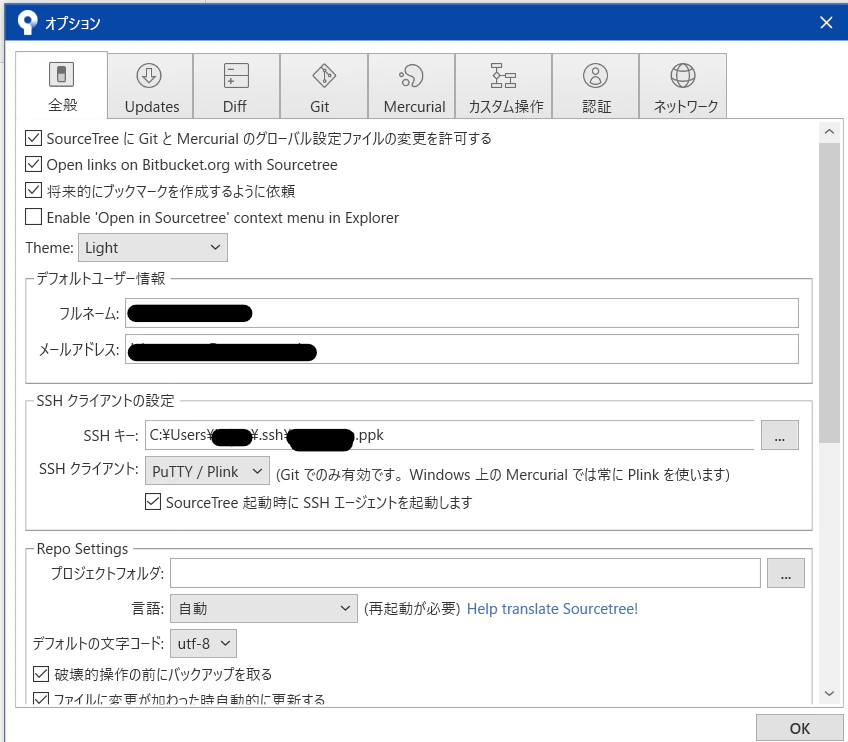Click the scrollbar down arrow

[830, 693]
